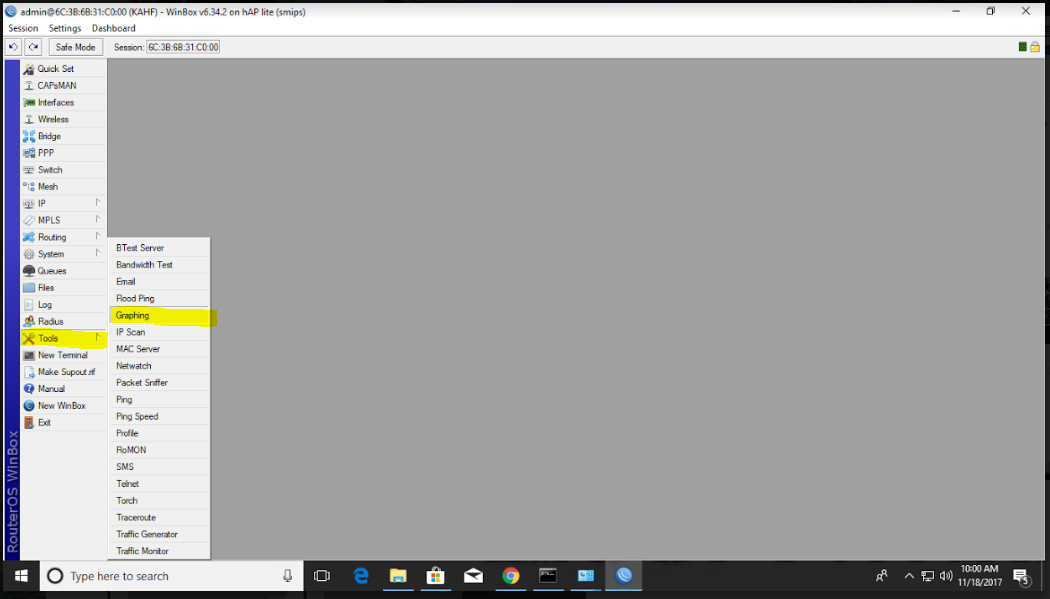Open Microsoft Edge from the taskbar
Image resolution: width=1050 pixels, height=599 pixels.
pos(361,576)
